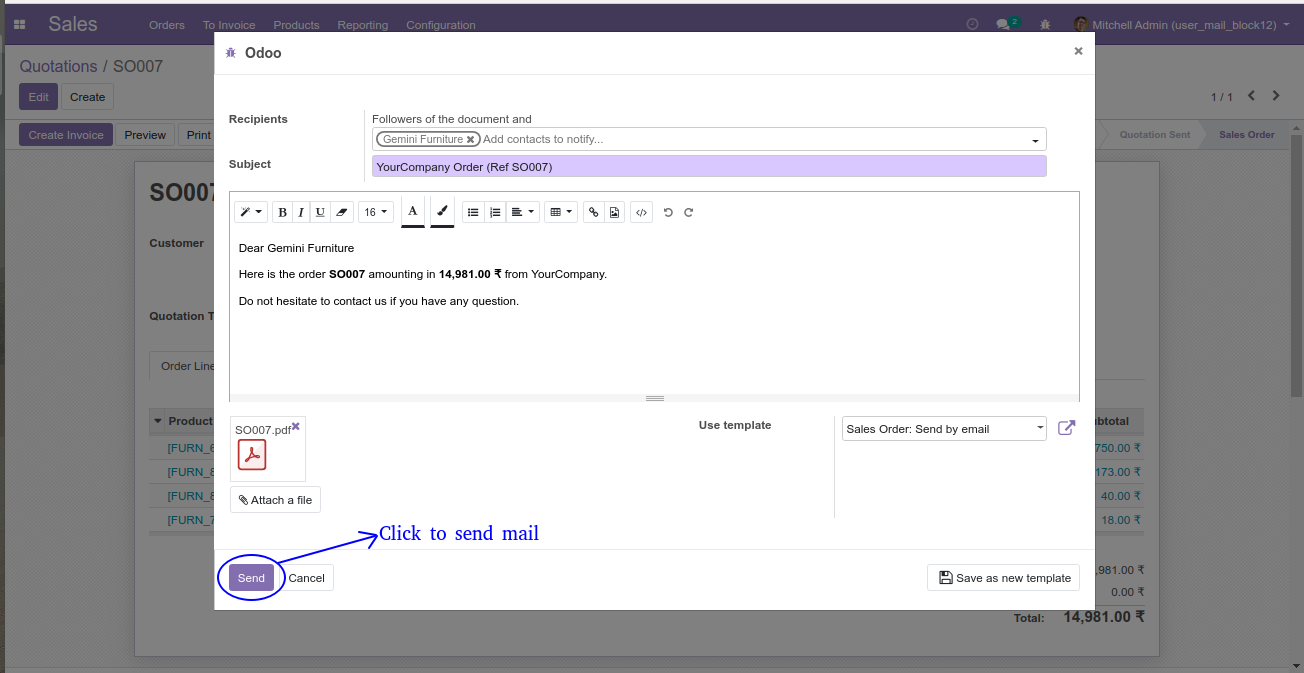Undo the last edit in editor

[x=668, y=212]
